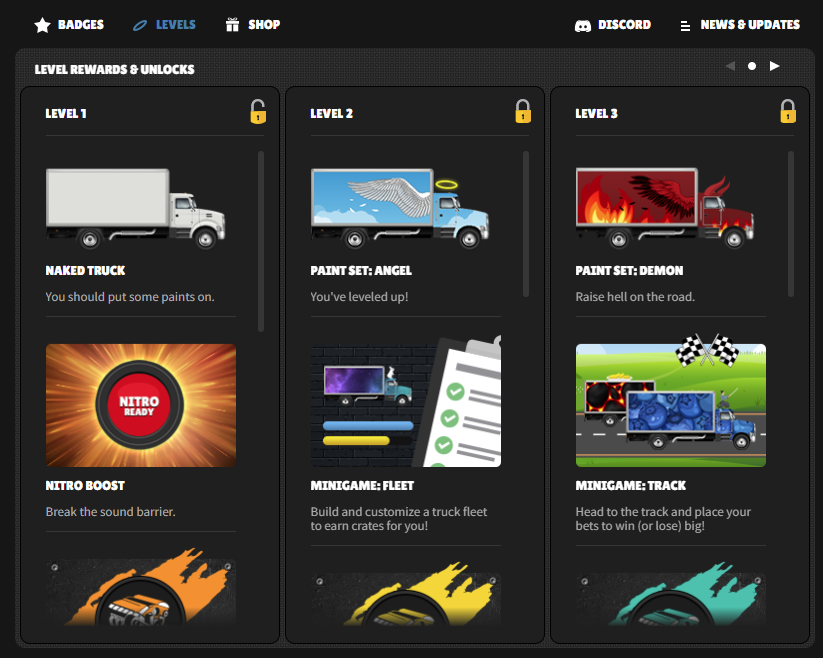Screen dimensions: 823x658
Task: Click the Minigame: Fleet image
Action: coord(406,402)
